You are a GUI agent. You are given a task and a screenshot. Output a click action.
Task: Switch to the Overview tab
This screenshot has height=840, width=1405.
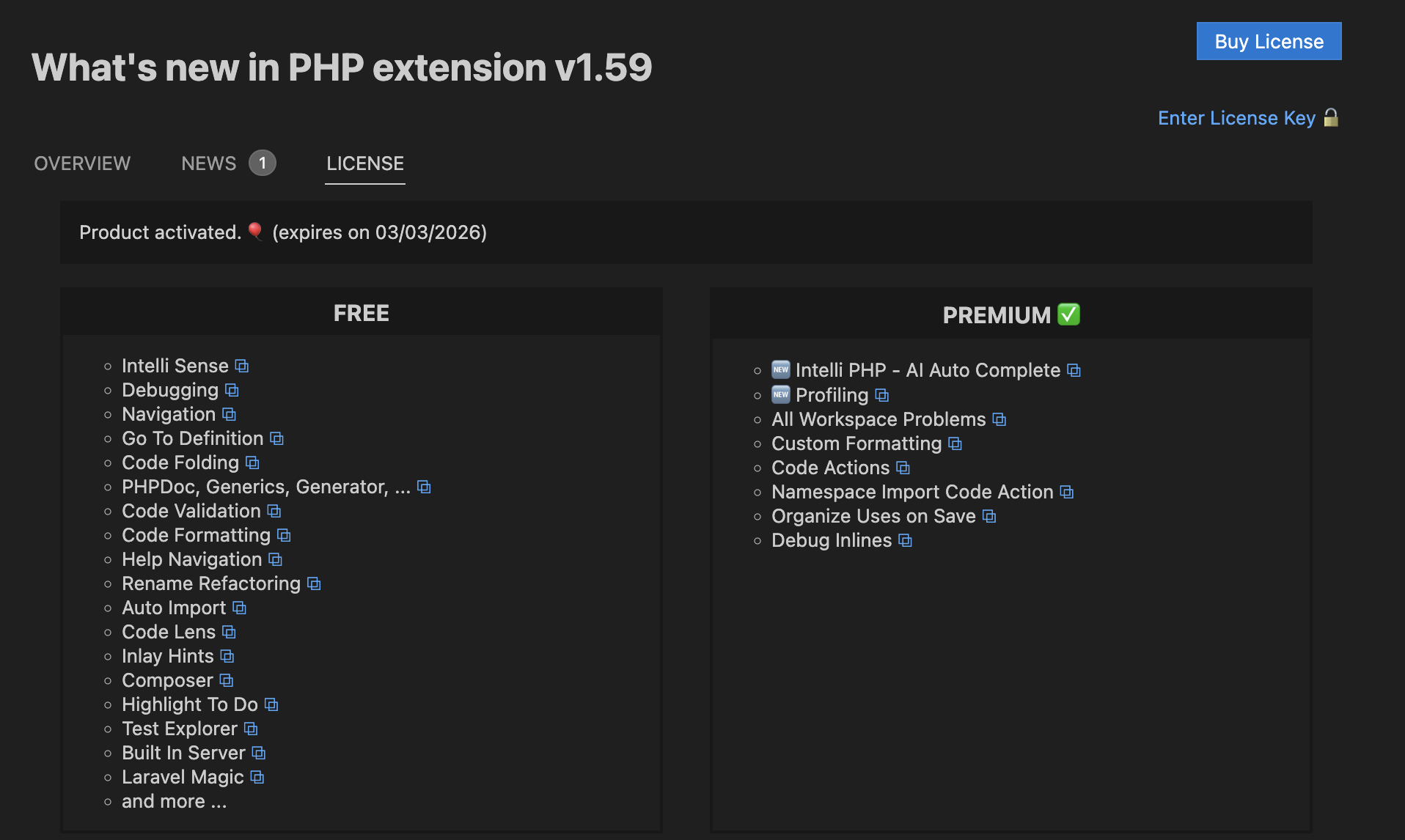coord(82,163)
